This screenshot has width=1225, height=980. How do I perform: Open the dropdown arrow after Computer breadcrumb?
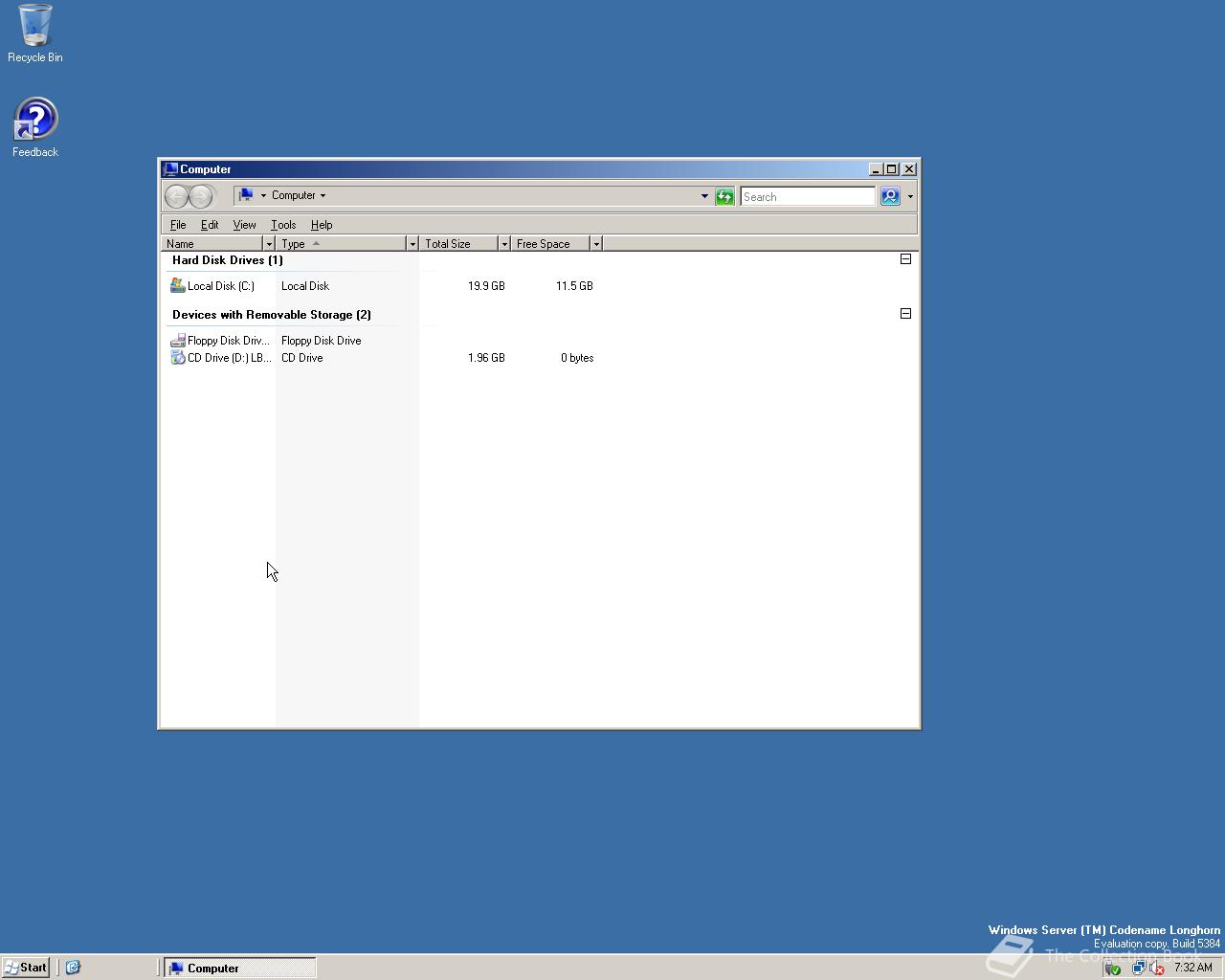pyautogui.click(x=323, y=195)
